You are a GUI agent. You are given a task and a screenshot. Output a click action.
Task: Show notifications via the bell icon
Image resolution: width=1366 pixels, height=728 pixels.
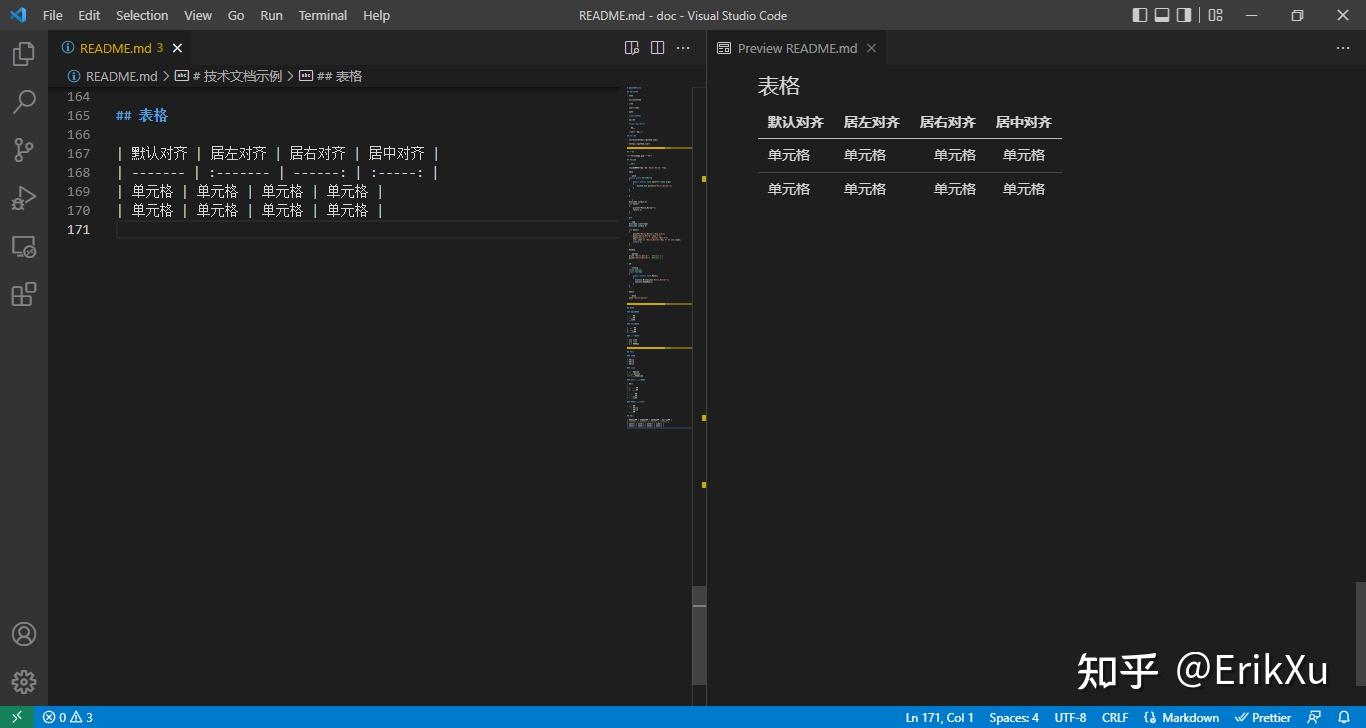click(1345, 717)
